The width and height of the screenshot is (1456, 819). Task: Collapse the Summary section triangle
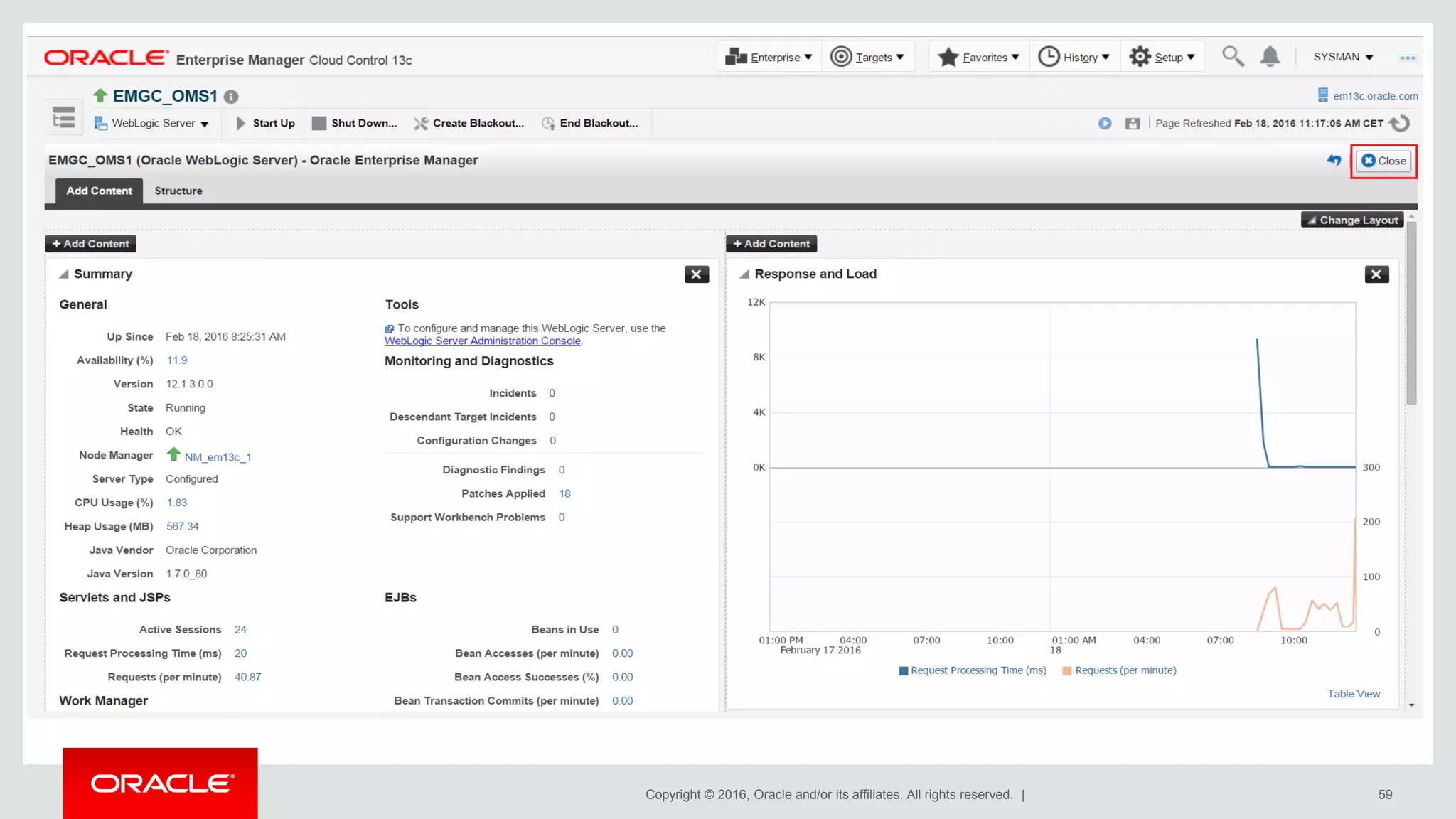(64, 274)
